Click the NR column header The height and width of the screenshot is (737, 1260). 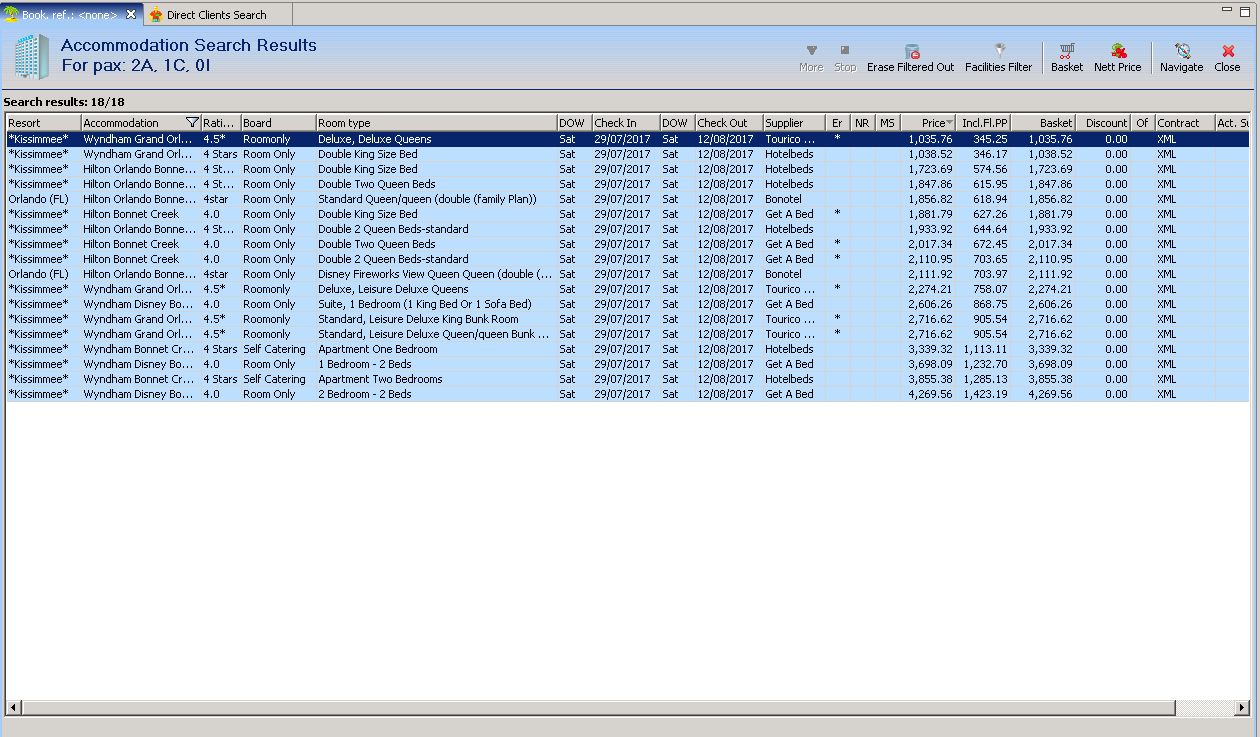coord(863,123)
